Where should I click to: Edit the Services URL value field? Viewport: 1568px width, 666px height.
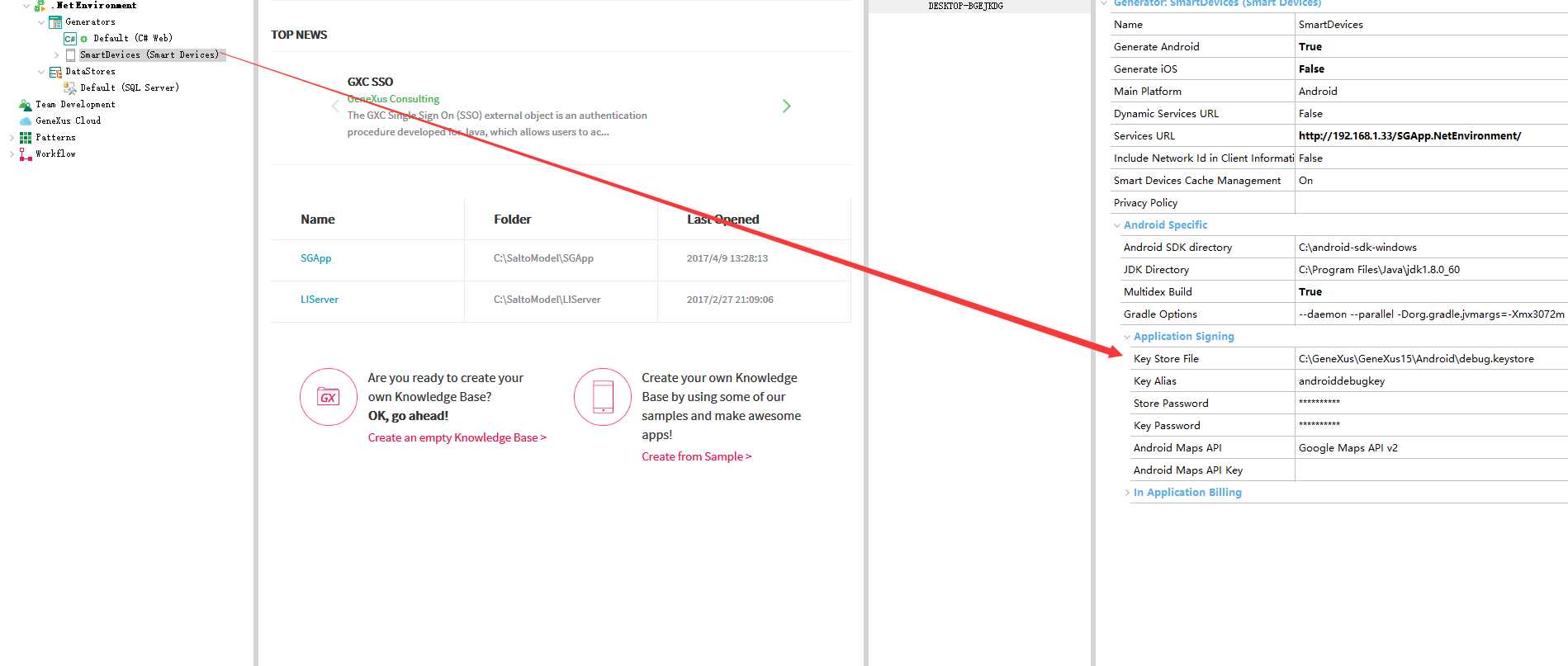coord(1431,136)
